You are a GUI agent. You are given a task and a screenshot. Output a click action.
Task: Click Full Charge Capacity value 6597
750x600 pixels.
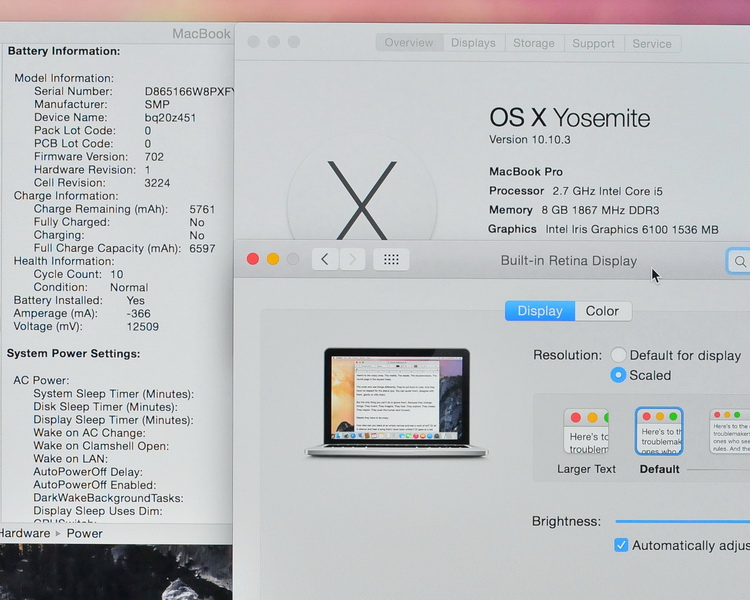coord(202,248)
